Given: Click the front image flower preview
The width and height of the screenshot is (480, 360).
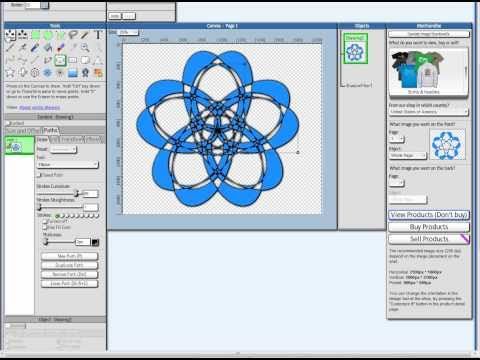Looking at the screenshot, I should pos(447,145).
